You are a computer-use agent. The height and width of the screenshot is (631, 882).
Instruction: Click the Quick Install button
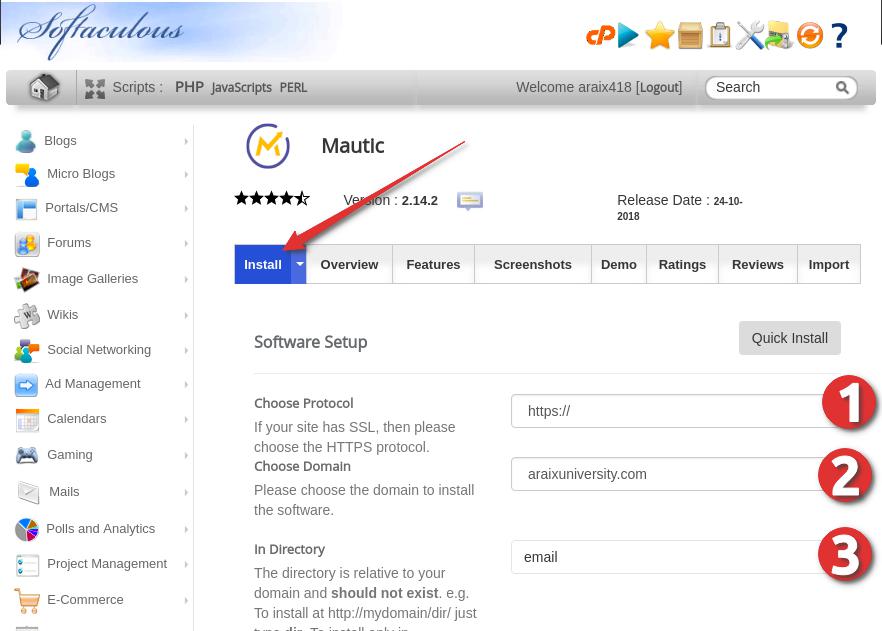pyautogui.click(x=790, y=338)
